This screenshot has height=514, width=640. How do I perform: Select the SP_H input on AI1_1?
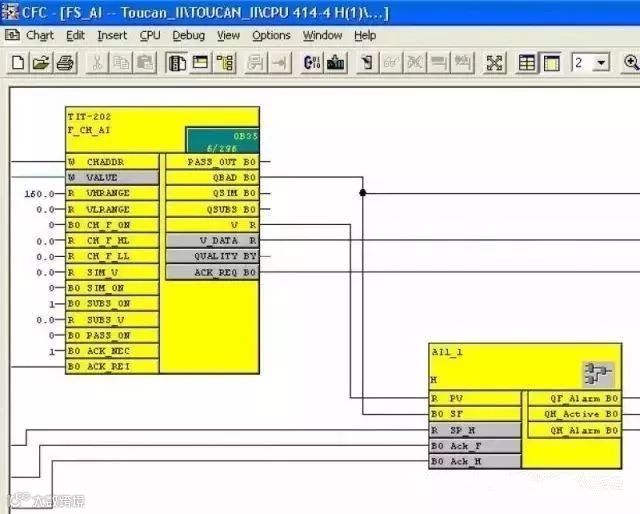point(475,430)
